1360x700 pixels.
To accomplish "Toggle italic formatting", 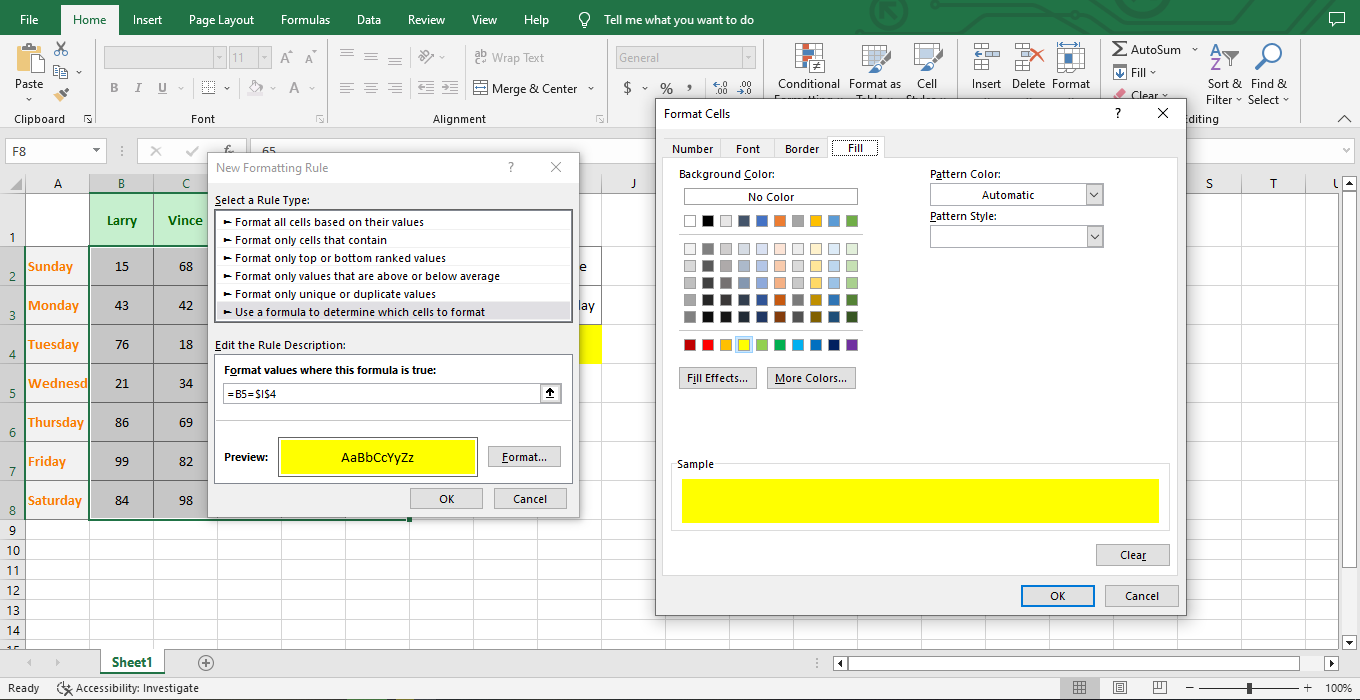I will pos(138,88).
